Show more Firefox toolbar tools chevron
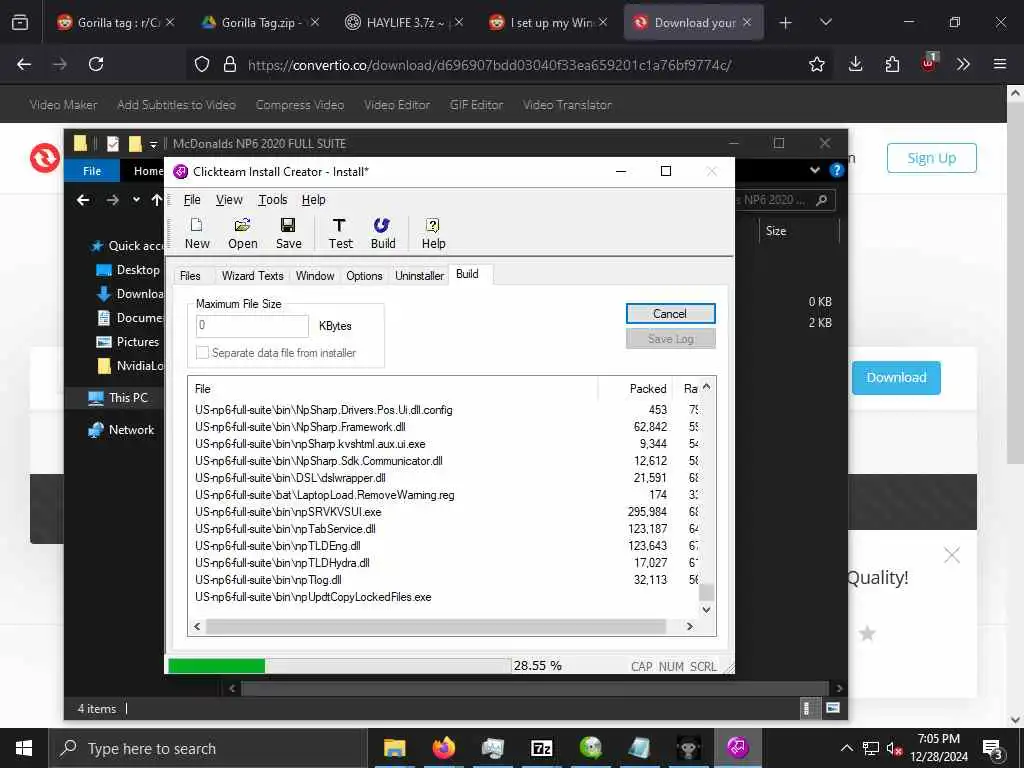 963,64
